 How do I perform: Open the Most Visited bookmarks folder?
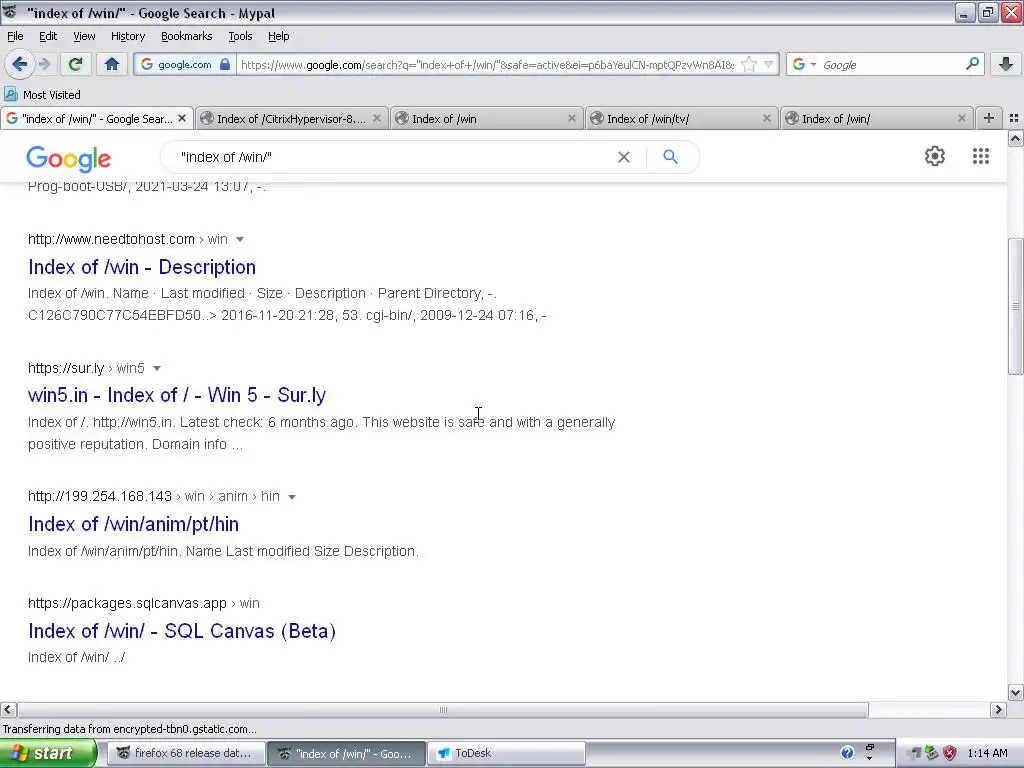[42, 95]
